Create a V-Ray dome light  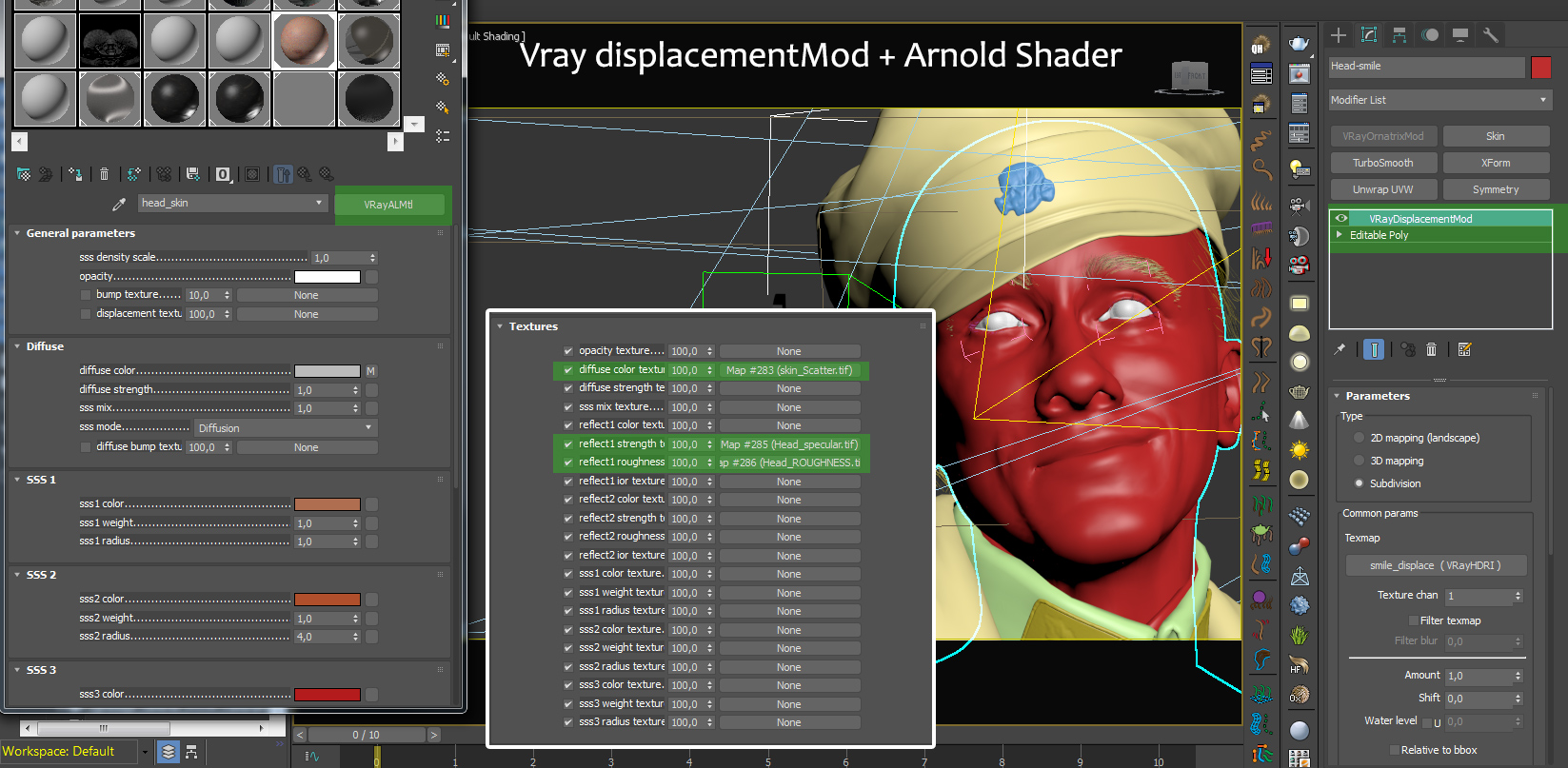pos(1299,333)
